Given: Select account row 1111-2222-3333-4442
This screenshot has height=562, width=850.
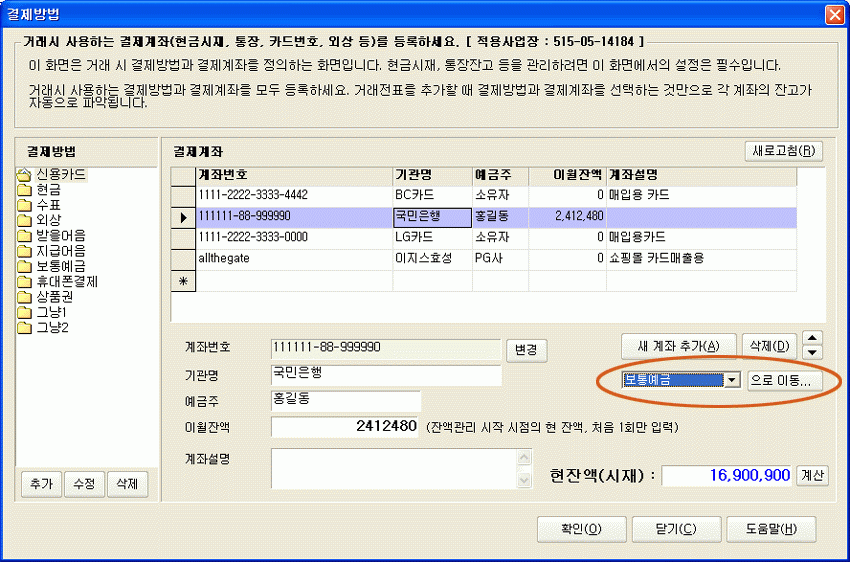Looking at the screenshot, I should pyautogui.click(x=484, y=196).
